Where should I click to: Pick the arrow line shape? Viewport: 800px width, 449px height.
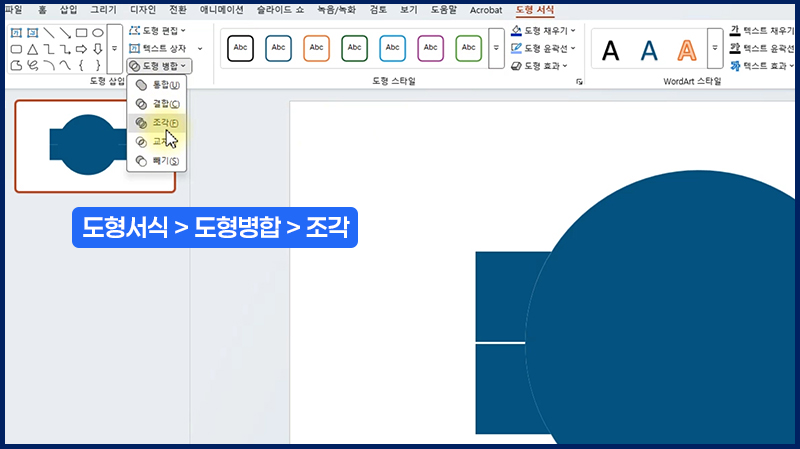pyautogui.click(x=65, y=33)
